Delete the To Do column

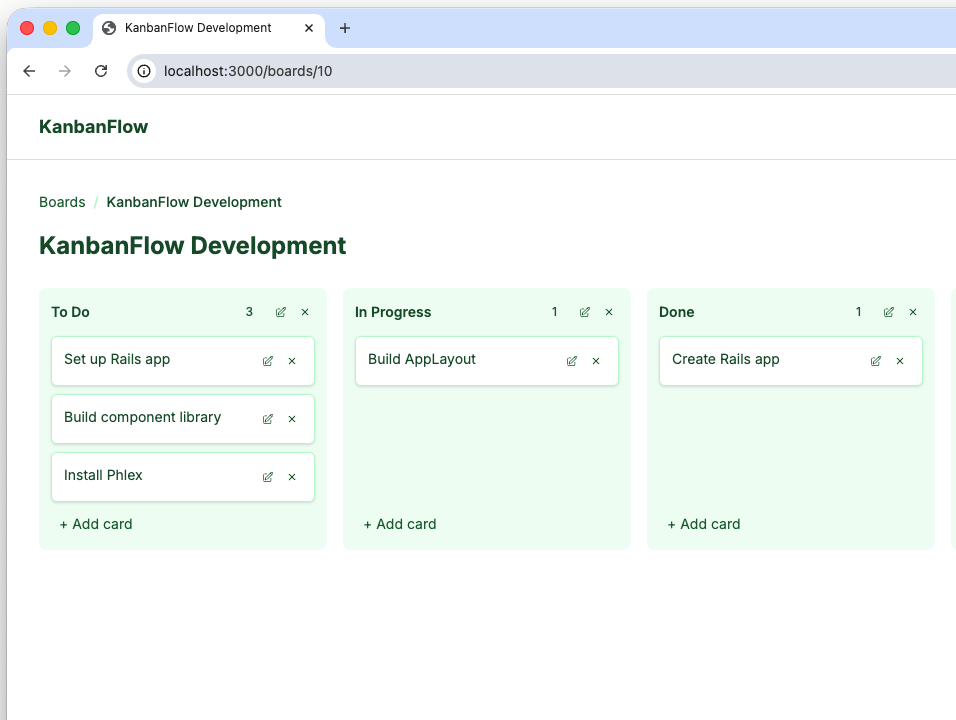[x=305, y=312]
